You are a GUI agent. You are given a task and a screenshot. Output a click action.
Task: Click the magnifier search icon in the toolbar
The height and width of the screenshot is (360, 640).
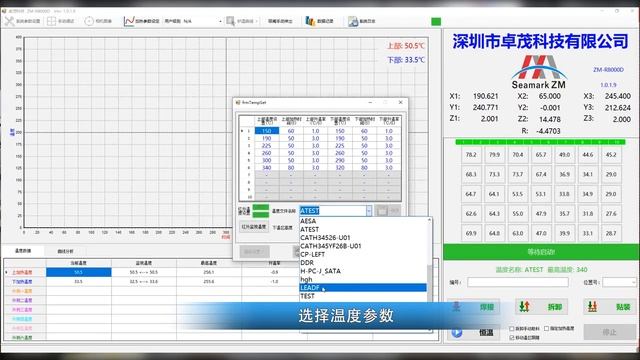tap(230, 21)
